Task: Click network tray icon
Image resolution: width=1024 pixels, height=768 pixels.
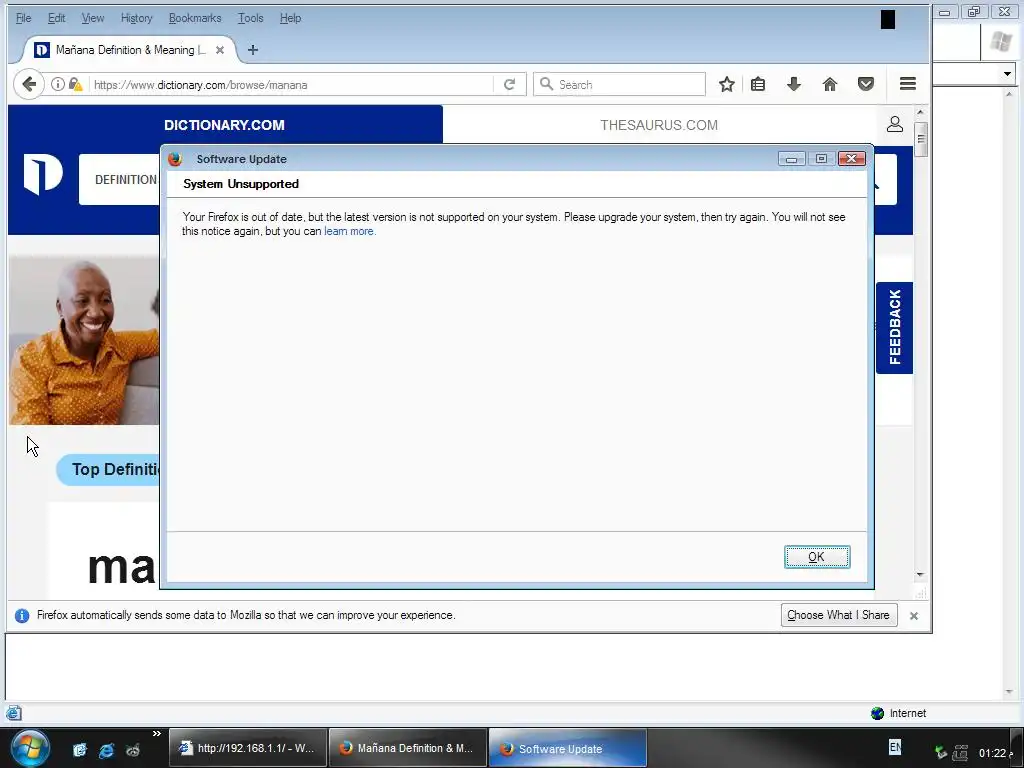Action: (x=960, y=752)
